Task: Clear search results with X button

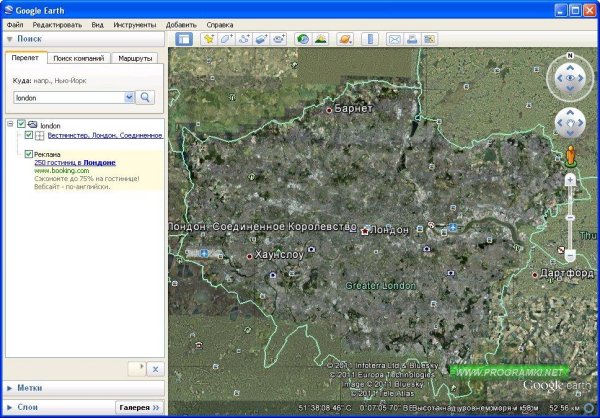Action: click(x=155, y=369)
